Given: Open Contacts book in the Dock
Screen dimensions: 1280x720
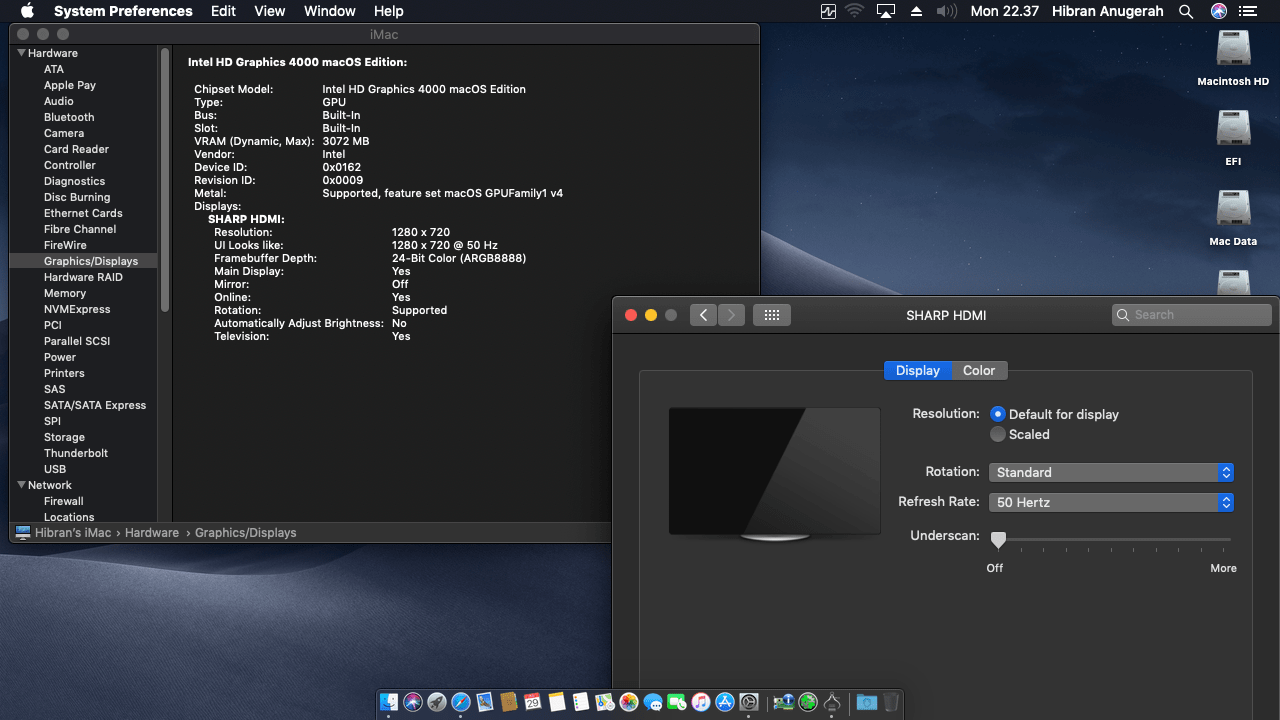Looking at the screenshot, I should (509, 703).
